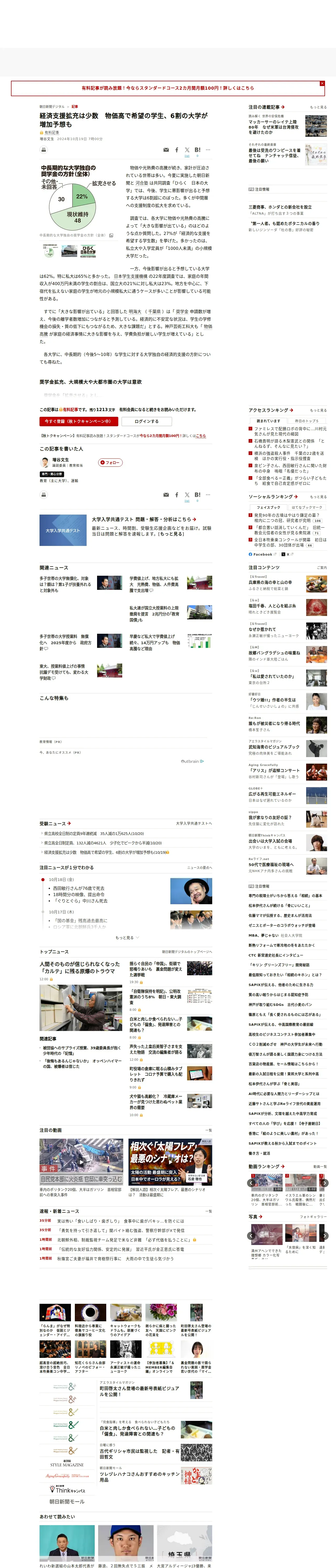336x1568 pixels.
Task: Open もっと見る beside ソーシャルランキング
Action: click(318, 497)
